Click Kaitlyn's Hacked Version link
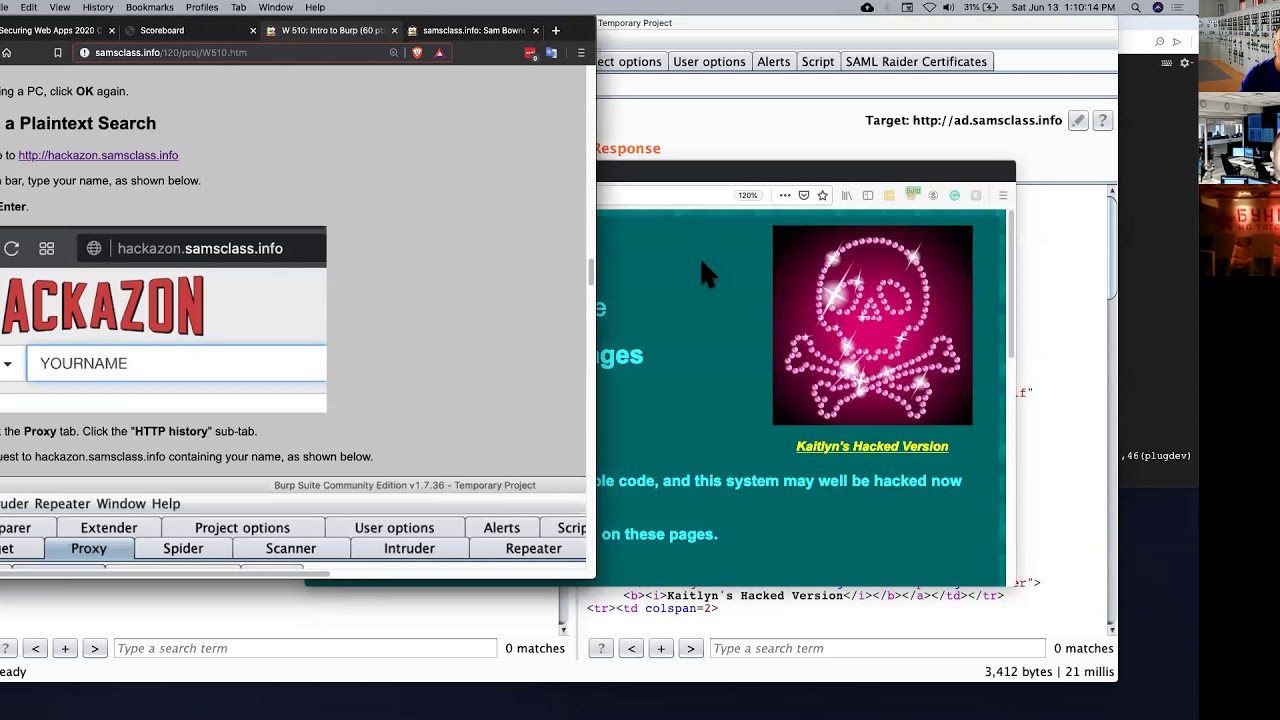Viewport: 1280px width, 720px height. click(x=872, y=447)
